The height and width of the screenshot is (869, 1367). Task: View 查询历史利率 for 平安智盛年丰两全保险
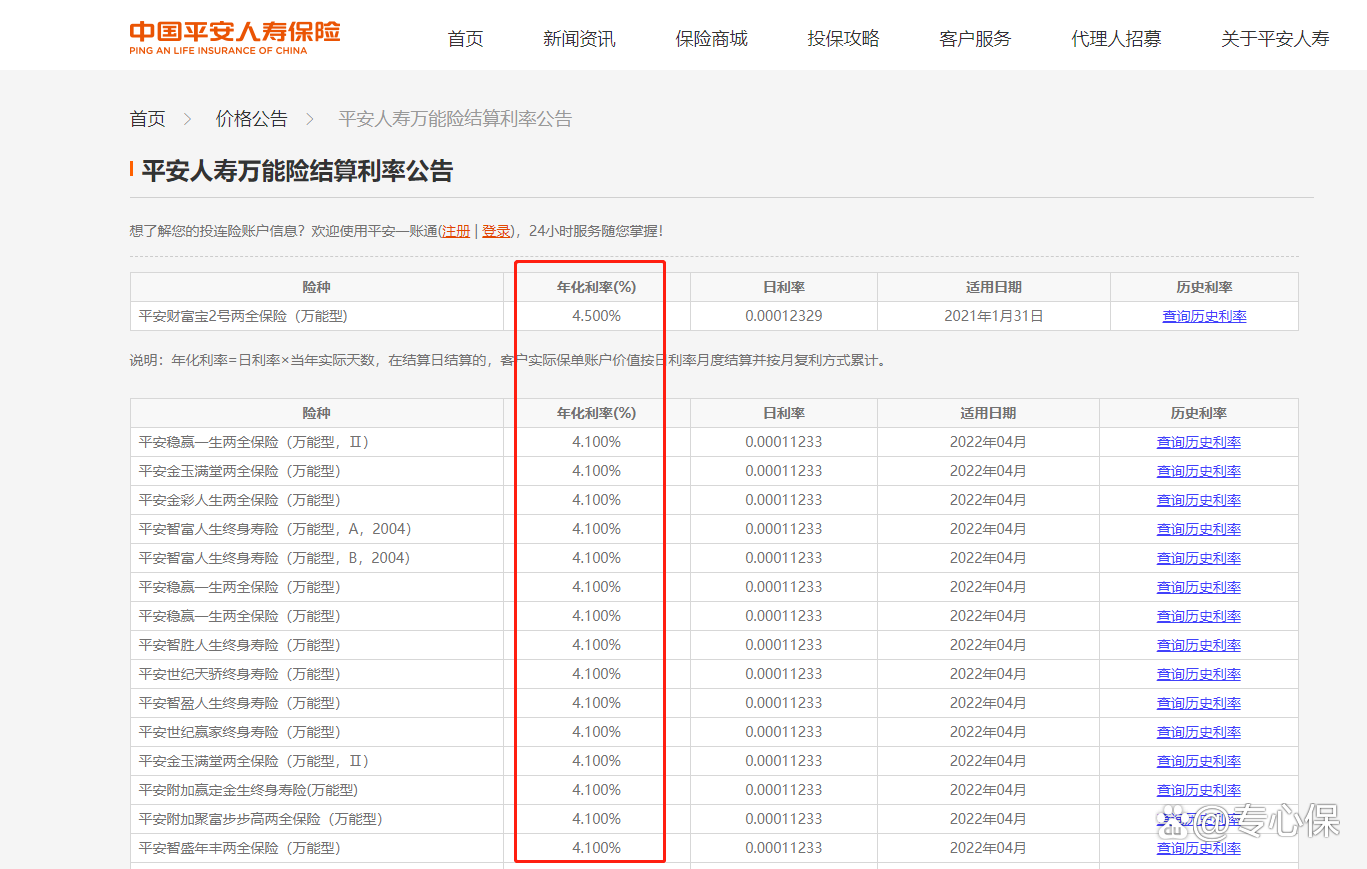[x=1198, y=848]
